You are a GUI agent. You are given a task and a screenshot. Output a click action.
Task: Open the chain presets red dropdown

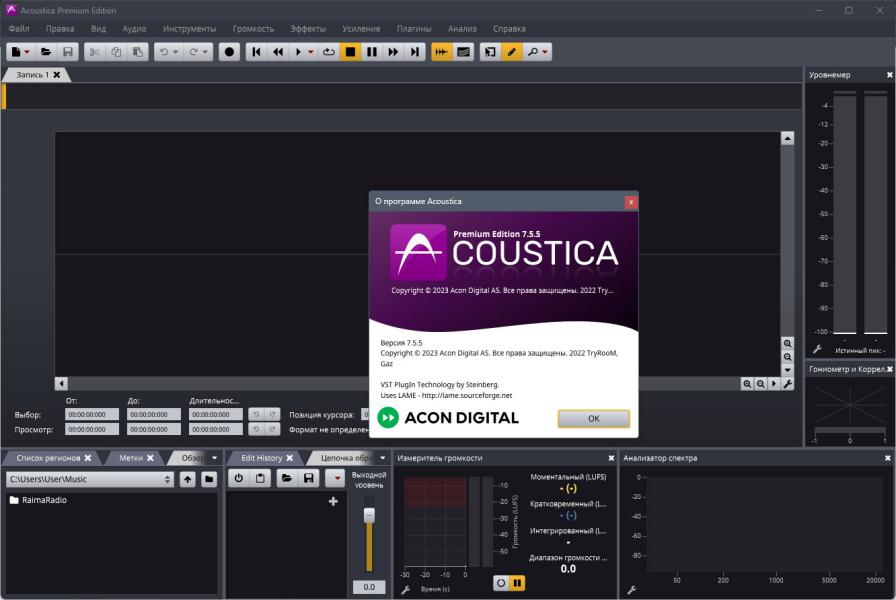(336, 478)
